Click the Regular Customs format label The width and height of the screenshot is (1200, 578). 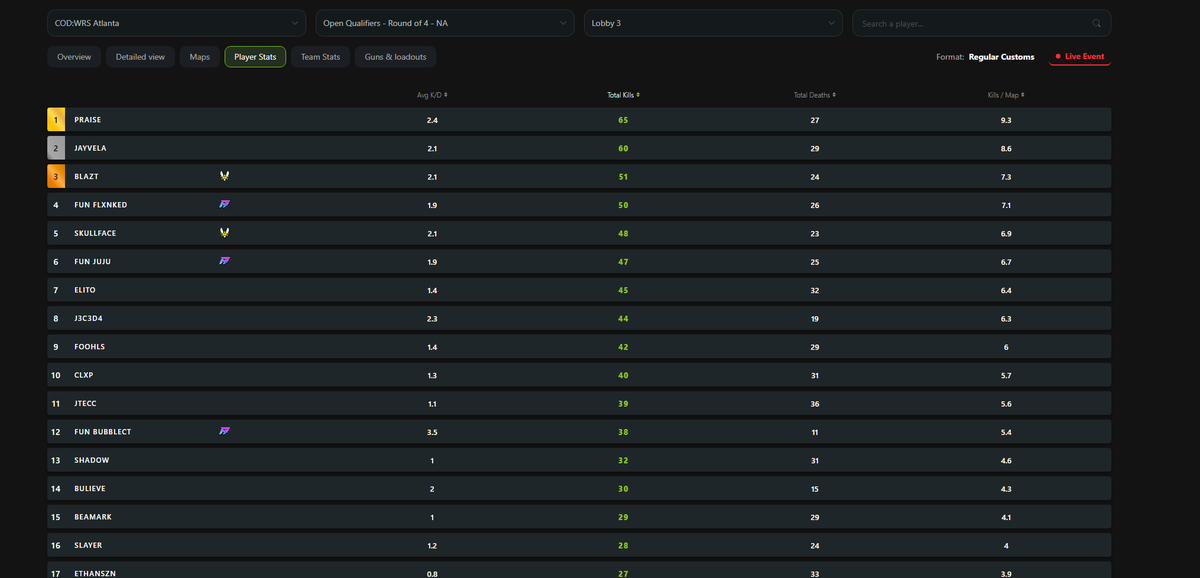click(x=1002, y=57)
